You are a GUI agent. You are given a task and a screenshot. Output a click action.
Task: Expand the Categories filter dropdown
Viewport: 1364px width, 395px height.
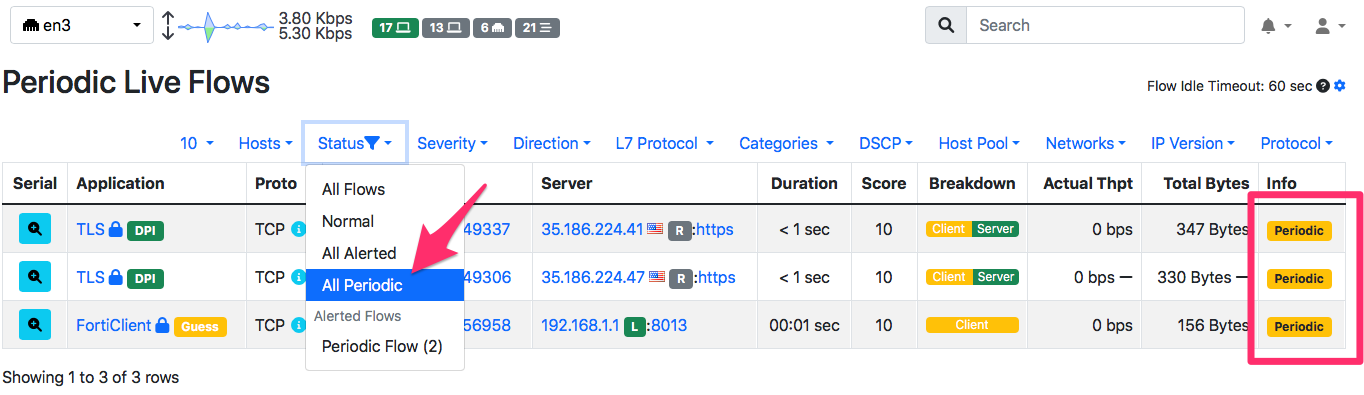[786, 143]
